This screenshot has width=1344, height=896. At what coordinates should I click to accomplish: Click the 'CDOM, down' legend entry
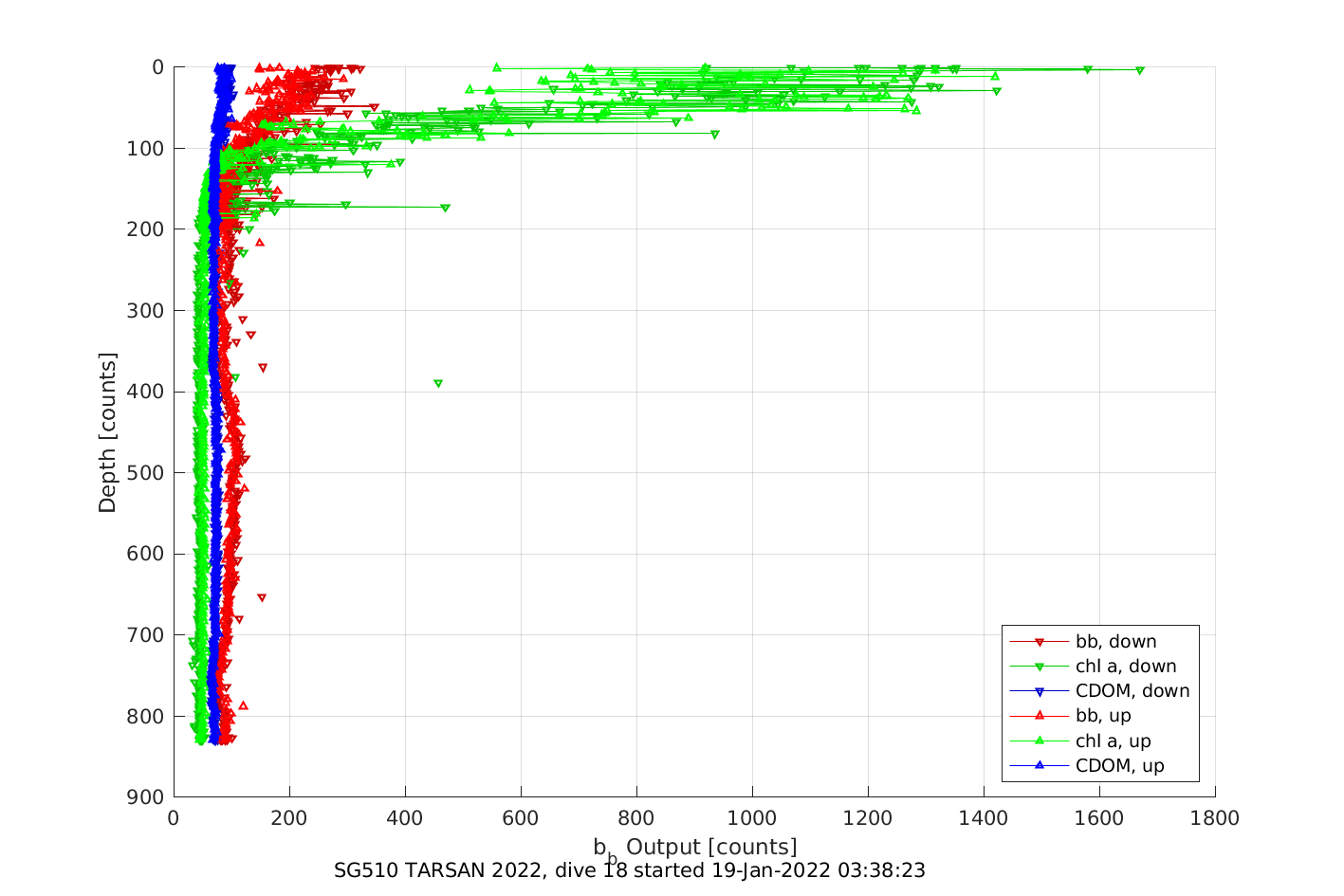pos(1099,691)
